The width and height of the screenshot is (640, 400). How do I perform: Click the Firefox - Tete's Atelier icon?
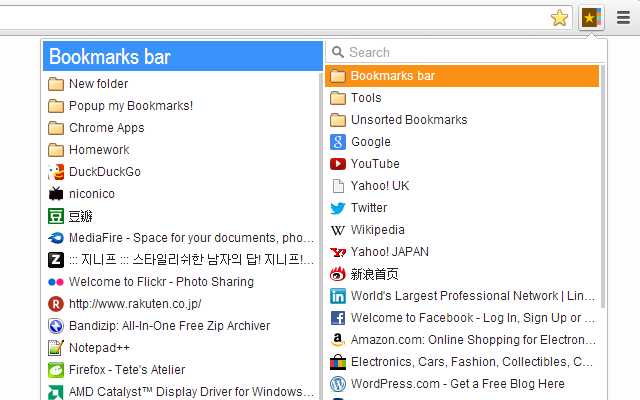point(56,370)
